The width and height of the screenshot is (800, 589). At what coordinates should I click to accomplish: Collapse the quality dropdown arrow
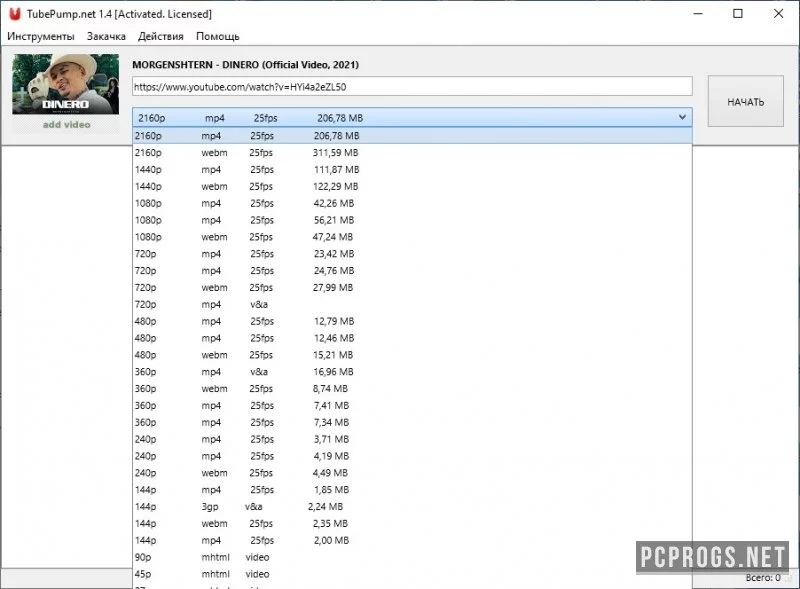(682, 117)
